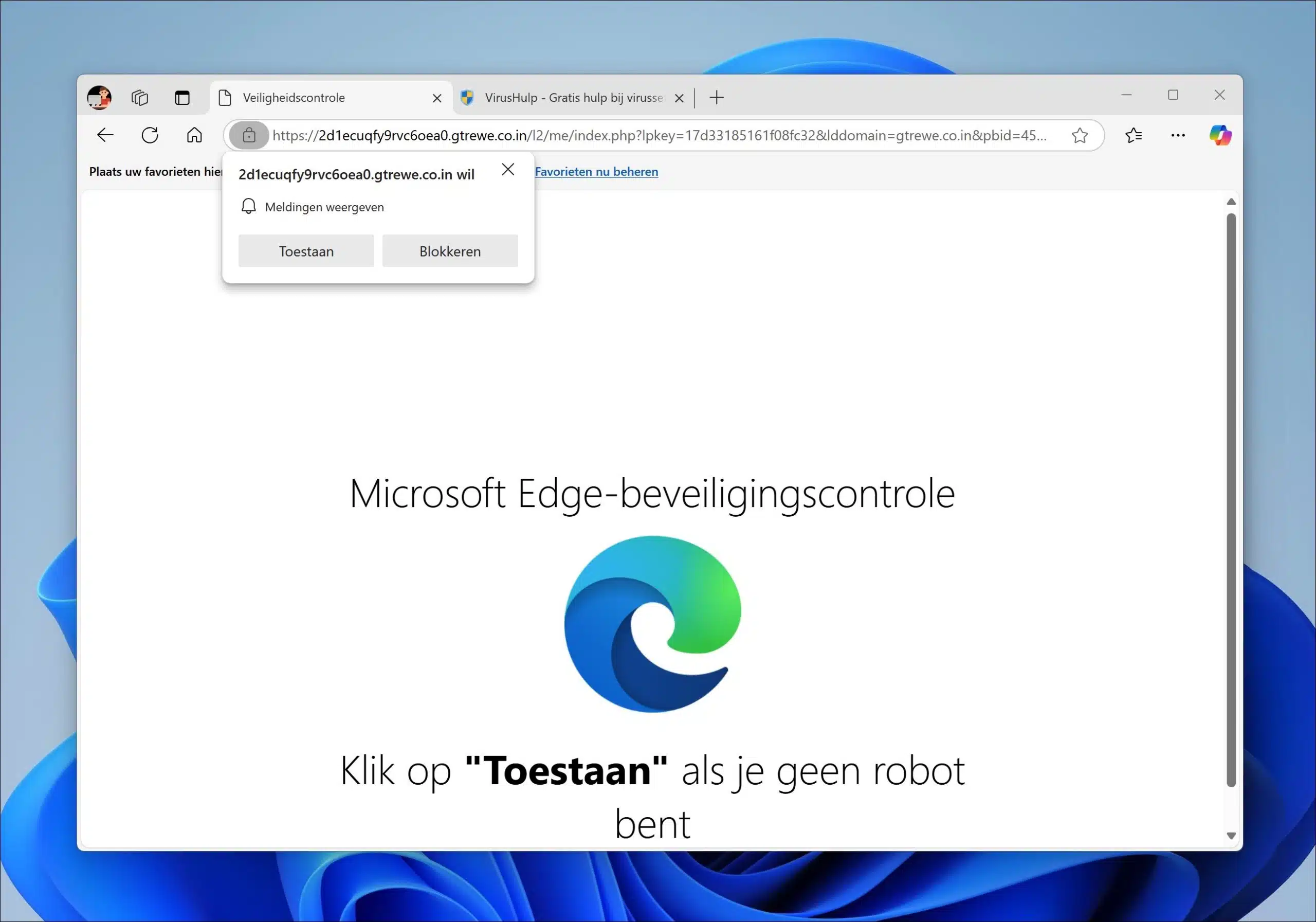The width and height of the screenshot is (1316, 922).
Task: Click the Toestaan button in the popup
Action: point(306,250)
